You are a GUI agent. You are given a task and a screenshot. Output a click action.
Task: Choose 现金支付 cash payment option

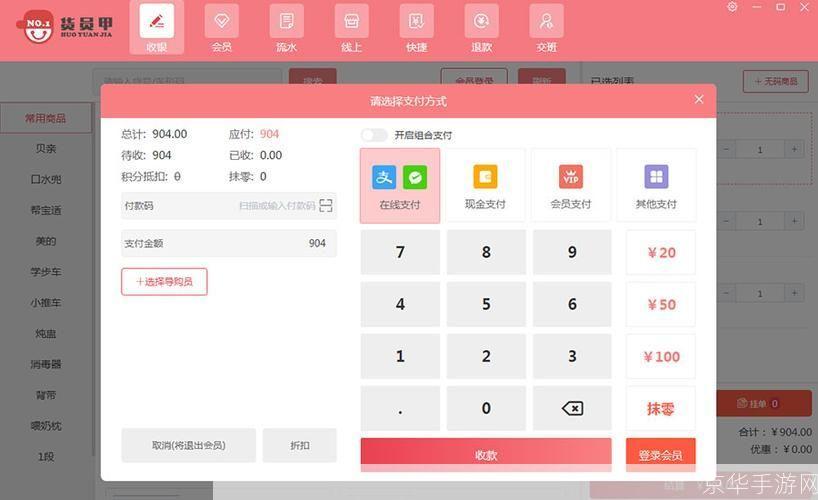[485, 185]
